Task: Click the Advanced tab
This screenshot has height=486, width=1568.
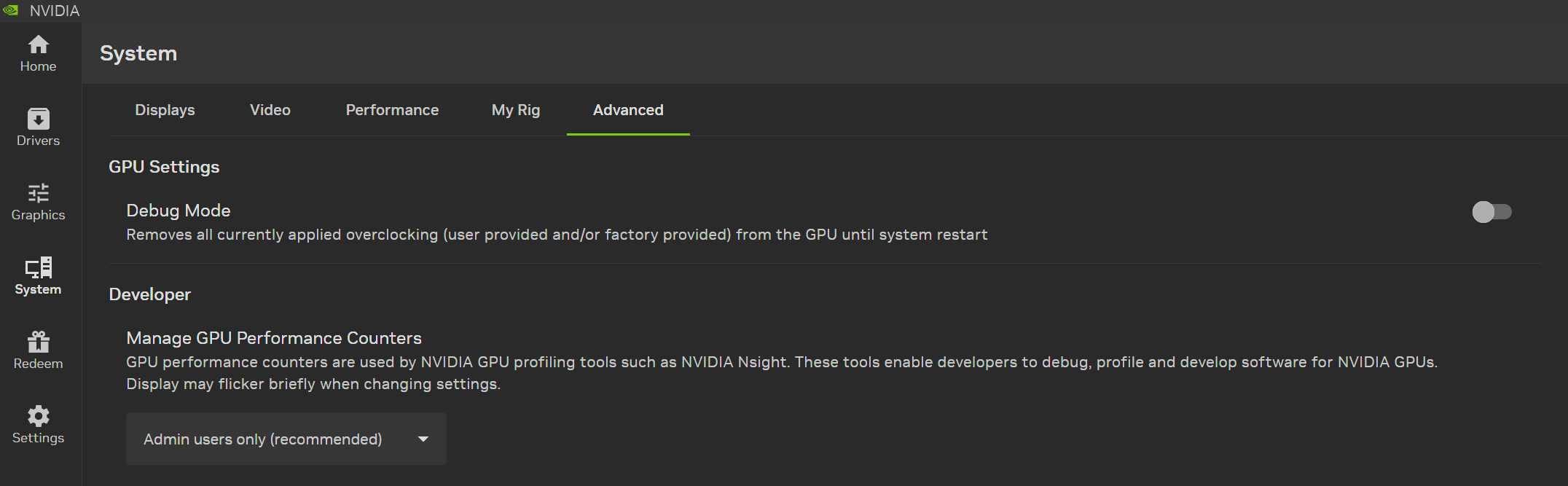Action: [x=627, y=110]
